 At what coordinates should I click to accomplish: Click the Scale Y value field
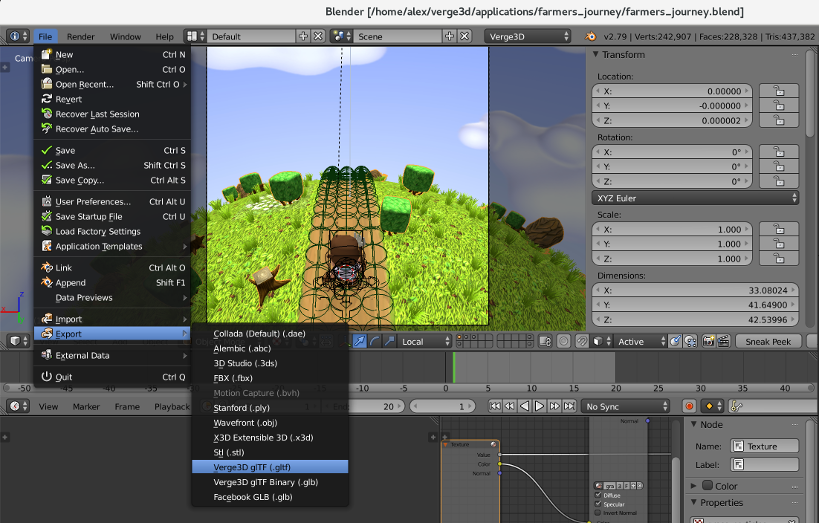pos(672,243)
